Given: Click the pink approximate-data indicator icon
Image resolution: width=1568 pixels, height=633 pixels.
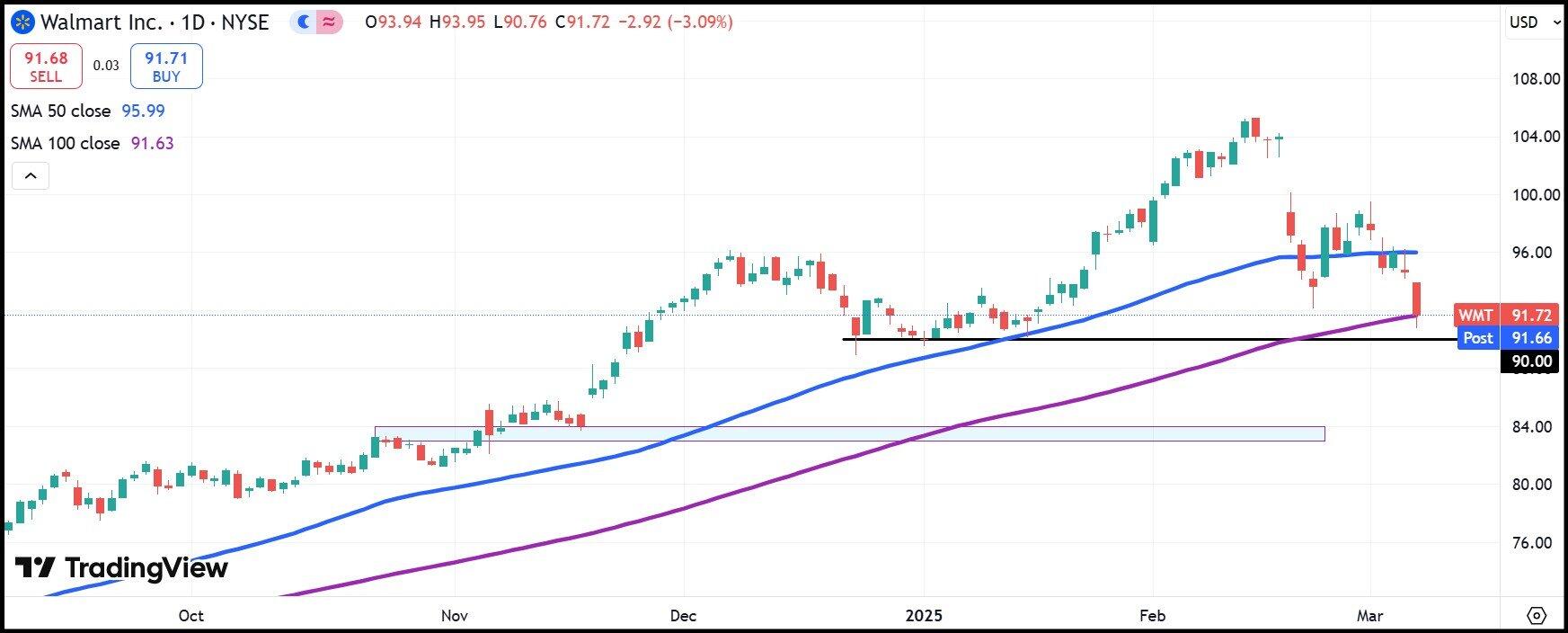Looking at the screenshot, I should (329, 22).
